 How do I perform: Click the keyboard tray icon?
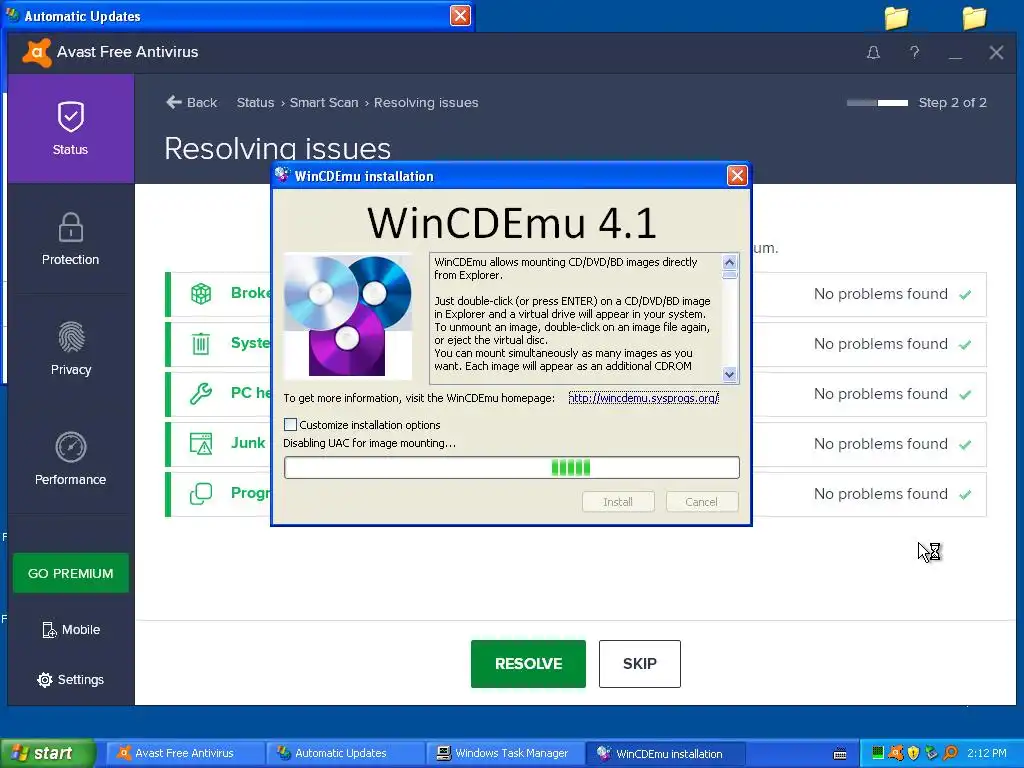pyautogui.click(x=840, y=754)
